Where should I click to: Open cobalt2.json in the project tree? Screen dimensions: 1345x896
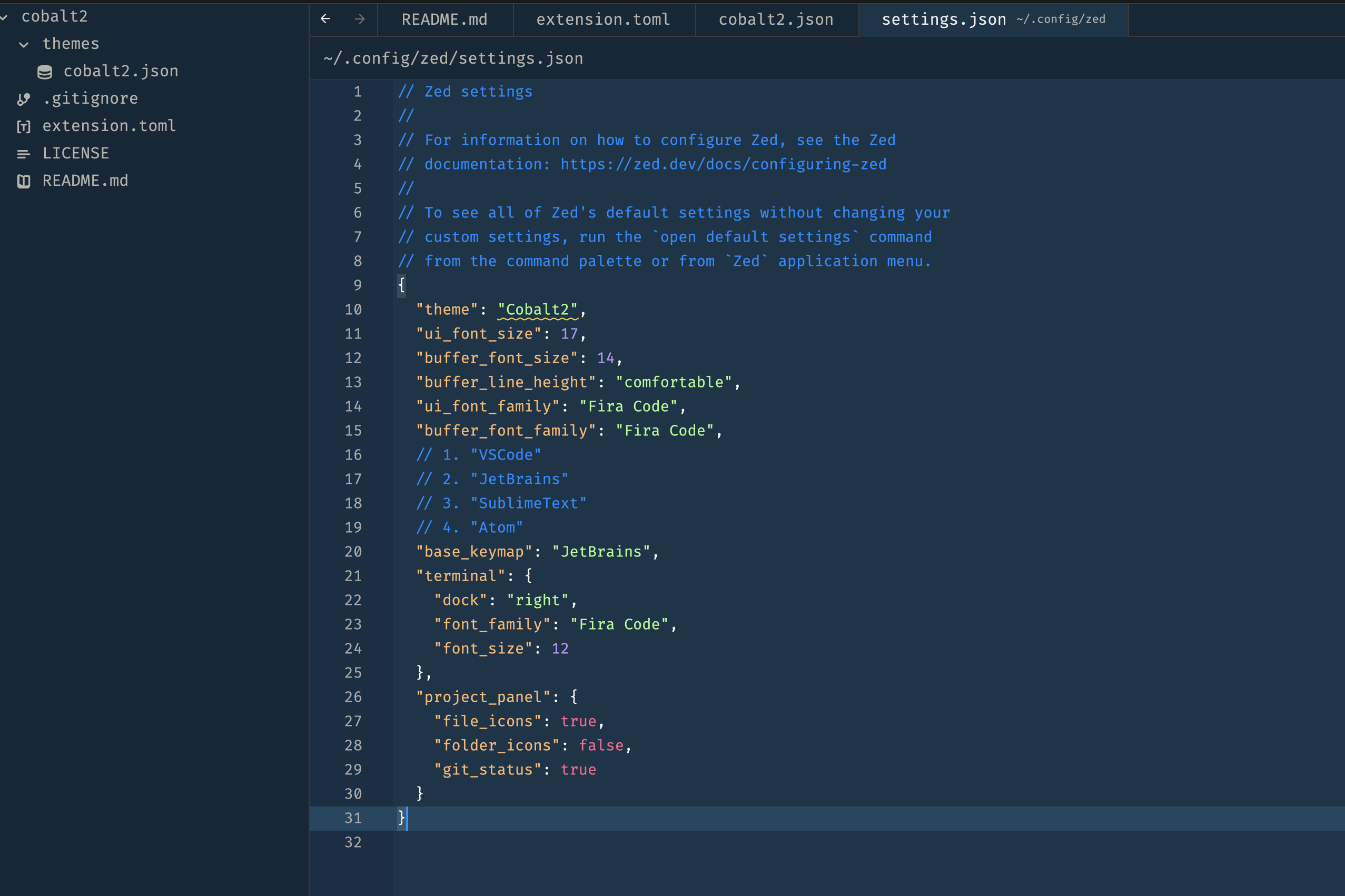pyautogui.click(x=121, y=71)
